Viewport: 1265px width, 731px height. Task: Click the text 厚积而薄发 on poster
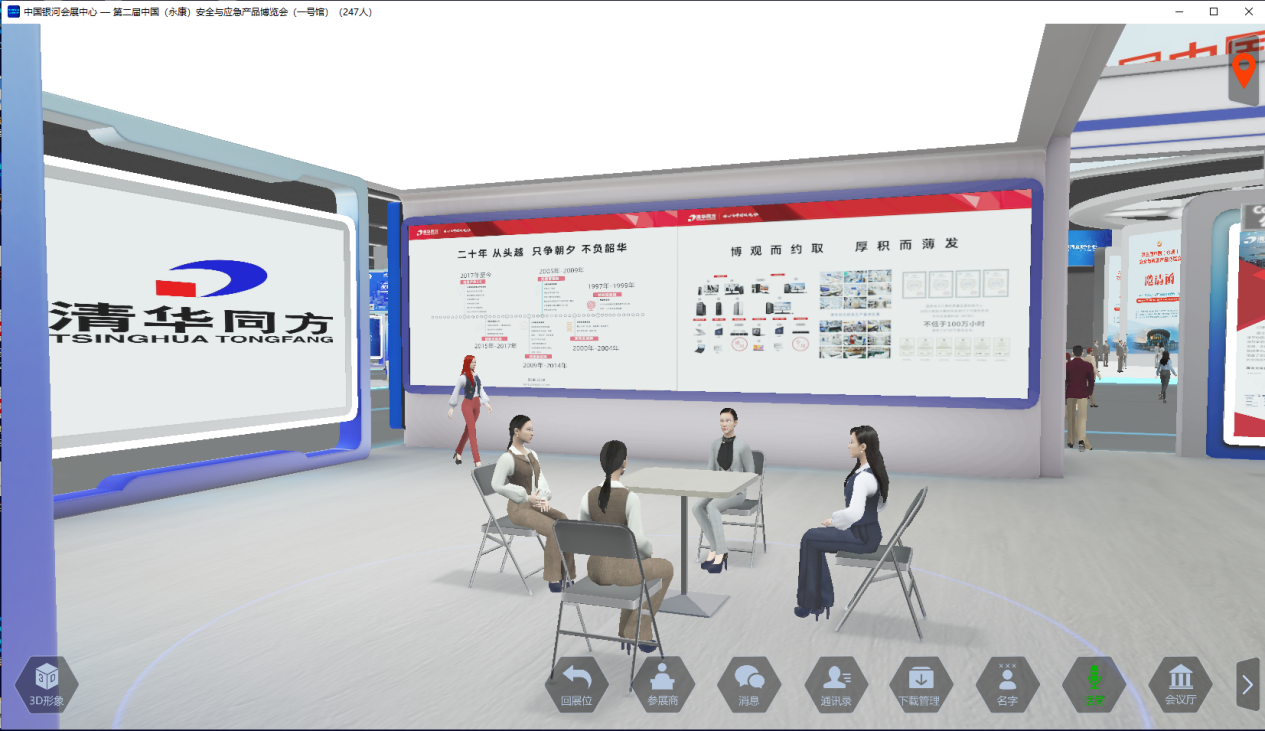point(906,245)
